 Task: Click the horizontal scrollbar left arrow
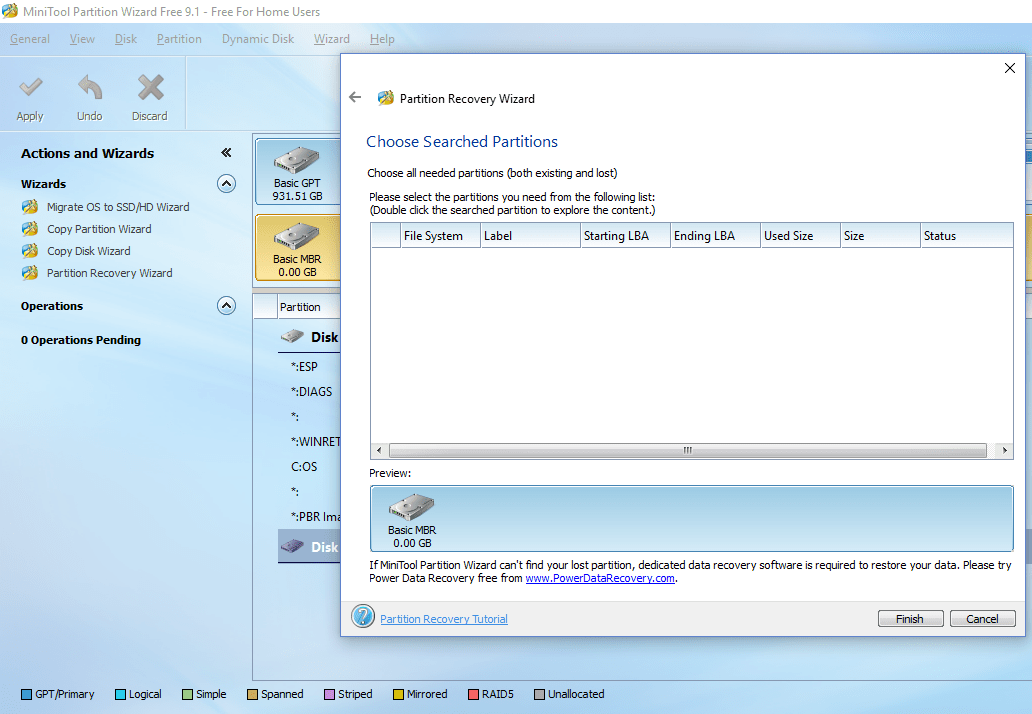pyautogui.click(x=378, y=451)
